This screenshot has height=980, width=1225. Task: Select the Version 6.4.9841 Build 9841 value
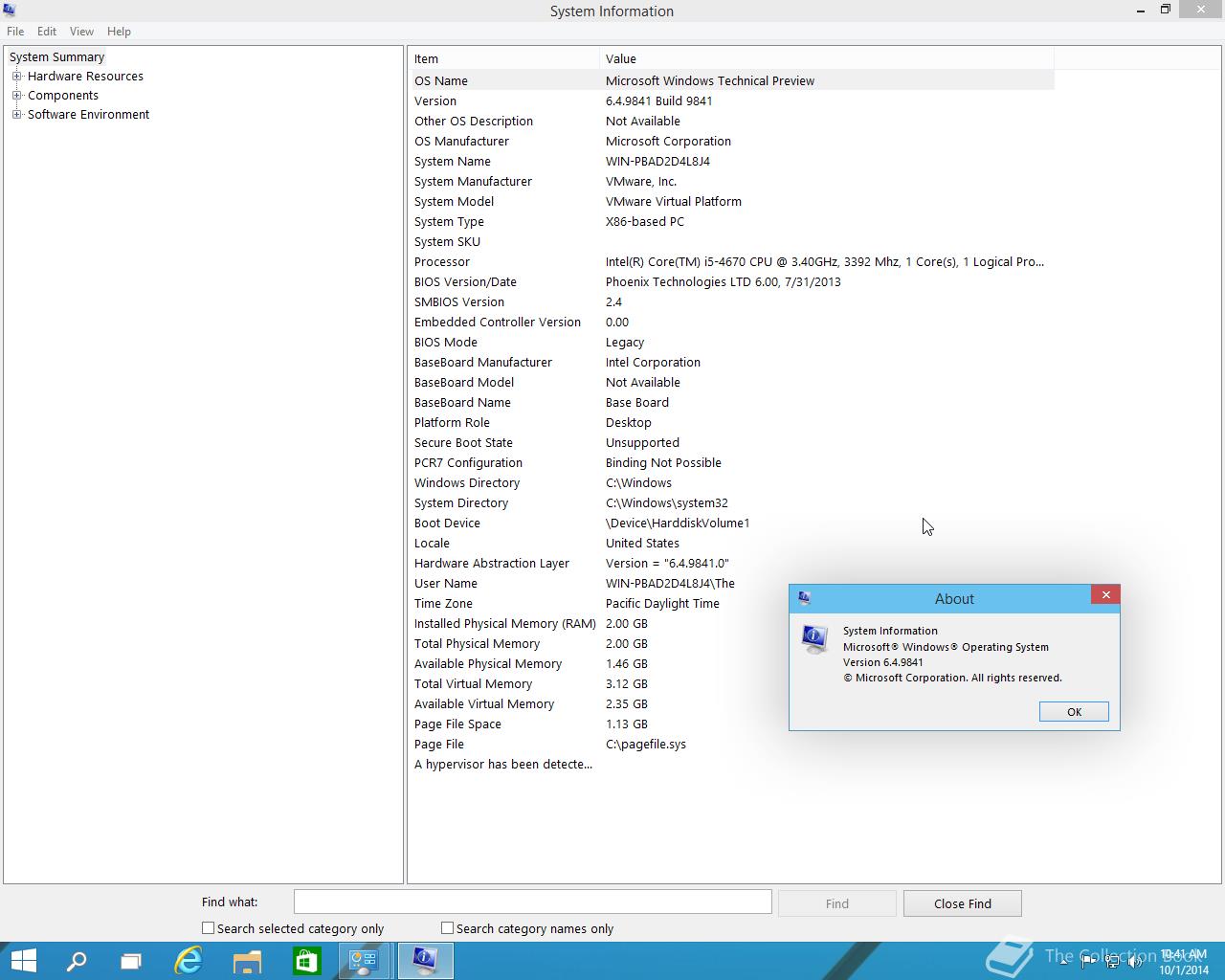(x=658, y=100)
